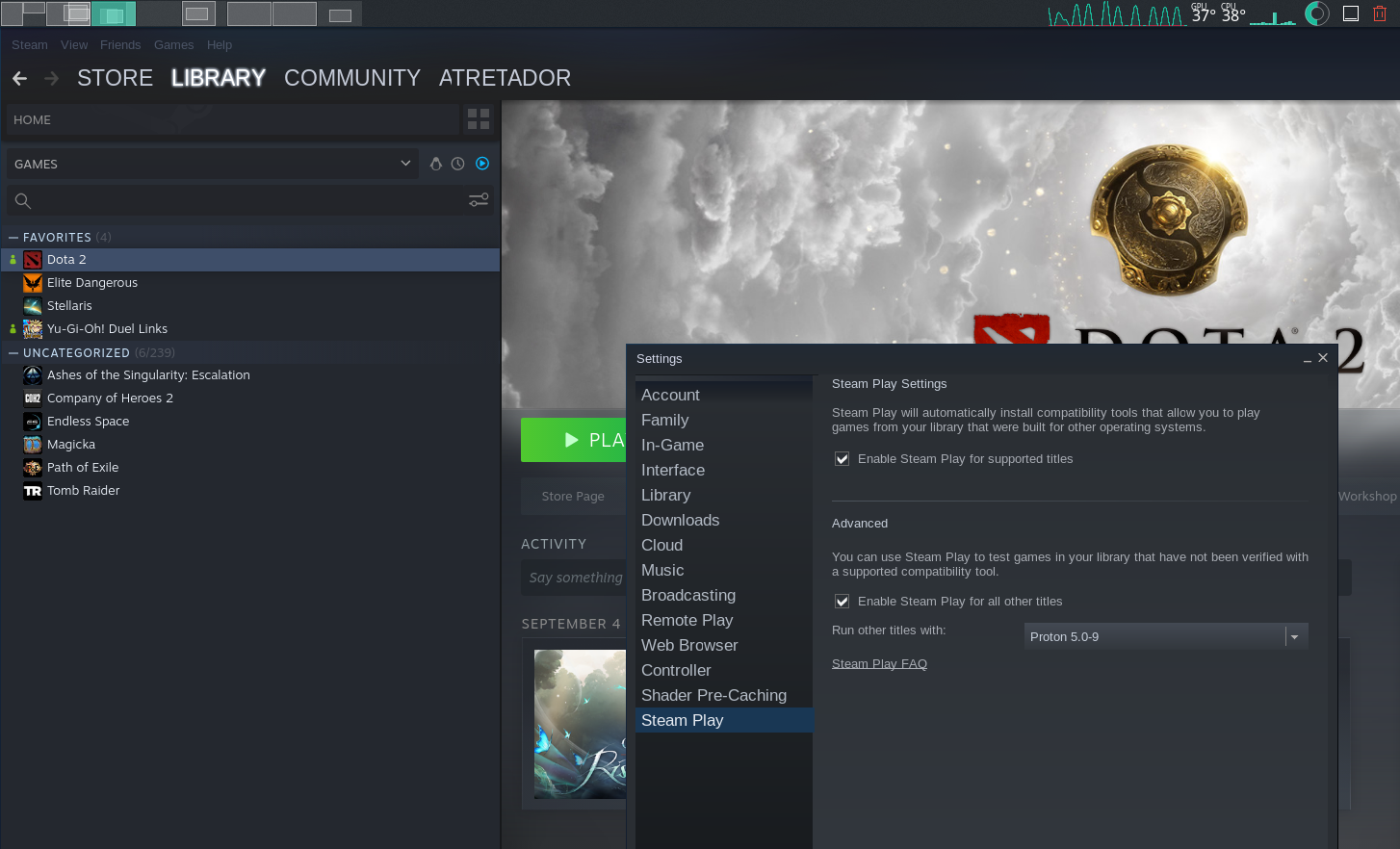Screen dimensions: 1400x849
Task: Open Music settings section
Action: [x=724, y=570]
